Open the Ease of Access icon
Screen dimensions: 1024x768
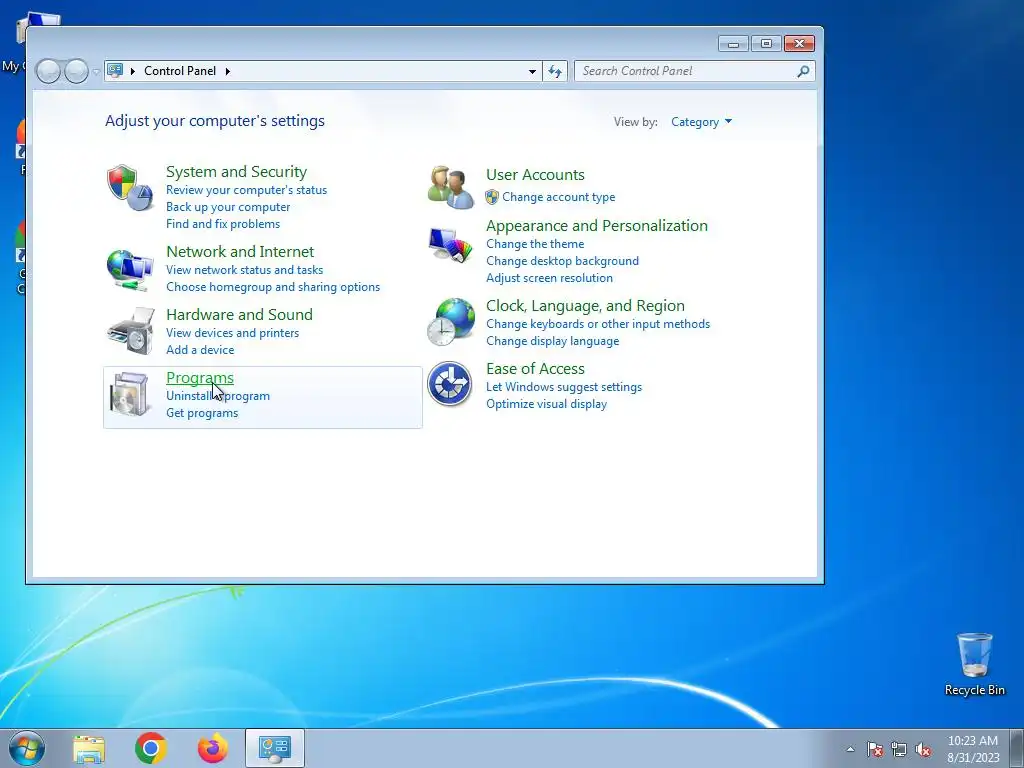pos(449,384)
